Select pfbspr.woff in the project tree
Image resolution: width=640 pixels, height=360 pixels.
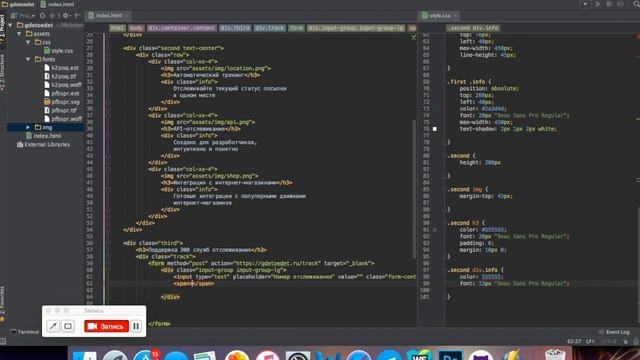(63, 119)
